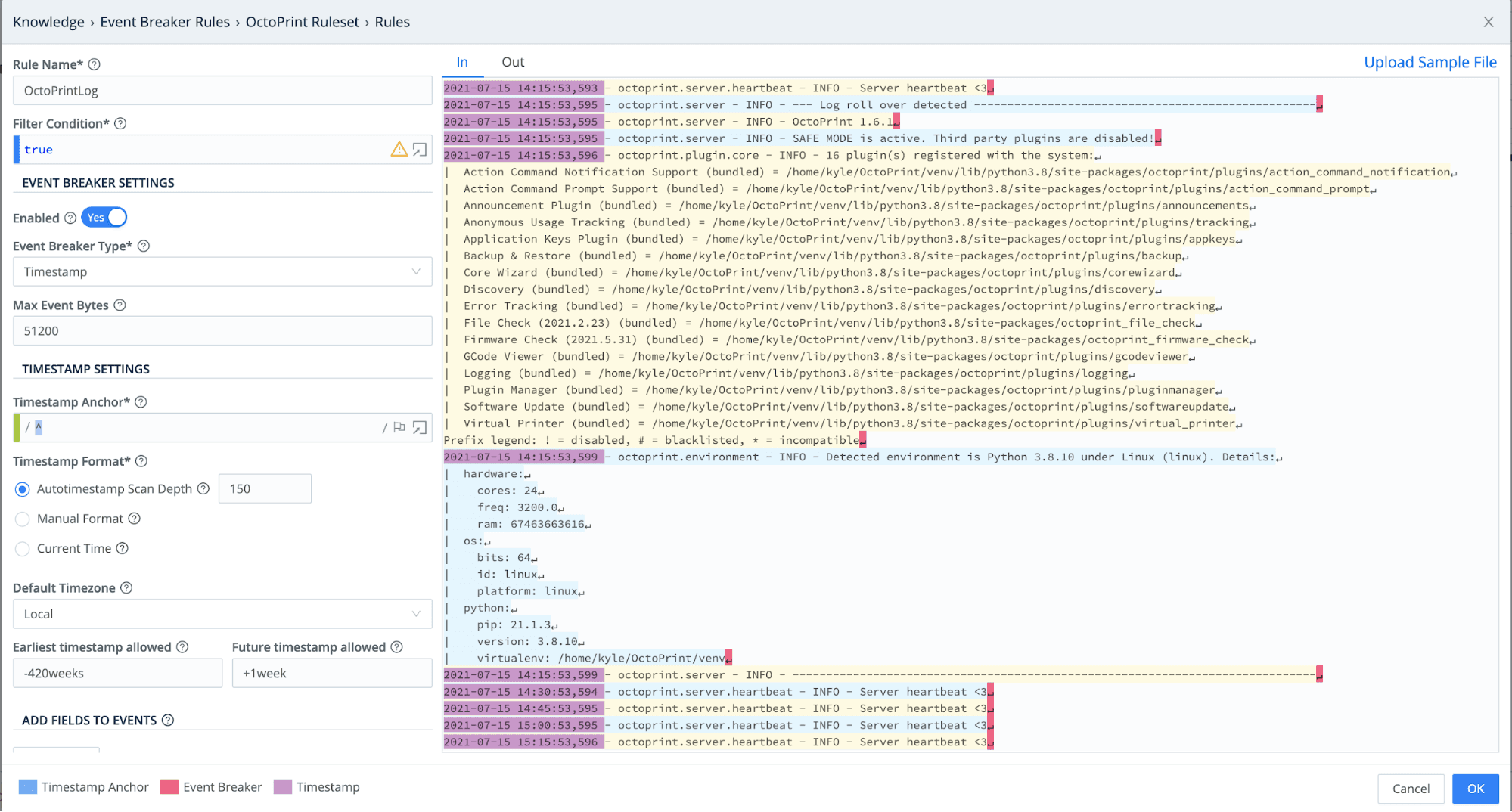Viewport: 1512px width, 812px height.
Task: Choose the Autotimestamp Scan Depth option
Action: [23, 490]
